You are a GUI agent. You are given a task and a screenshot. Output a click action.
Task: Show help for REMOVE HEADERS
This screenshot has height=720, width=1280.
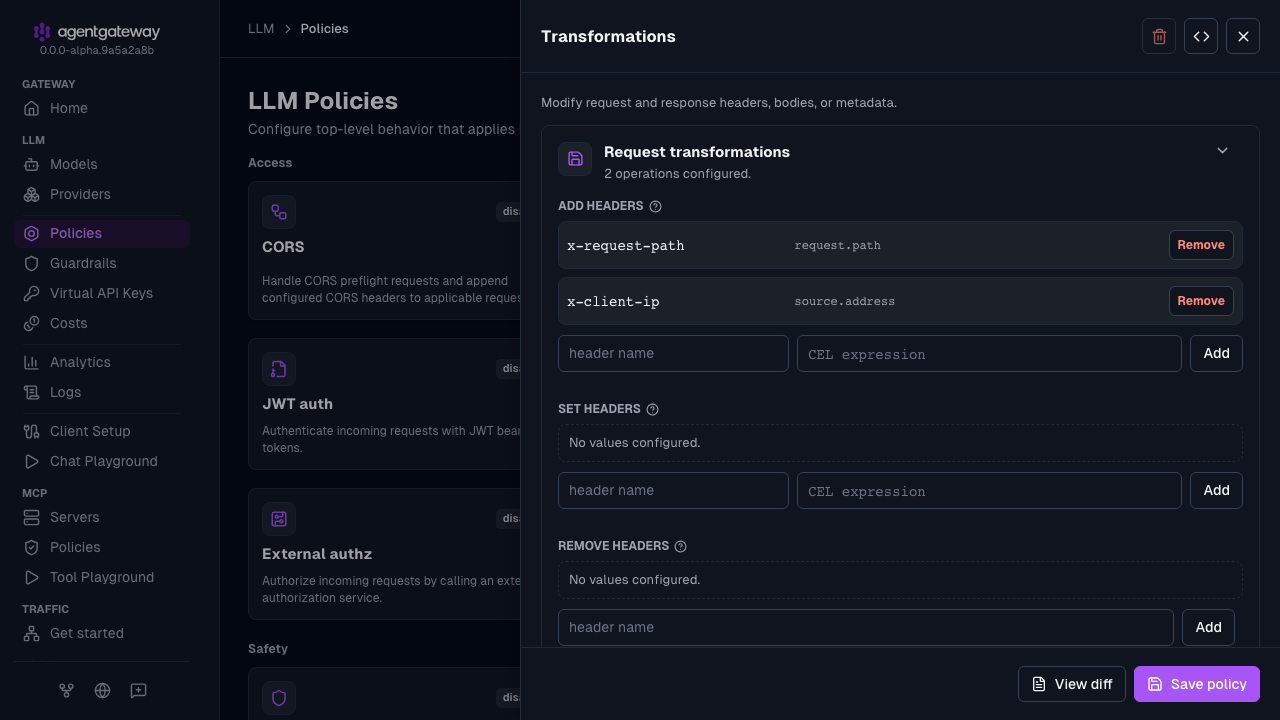pos(681,546)
